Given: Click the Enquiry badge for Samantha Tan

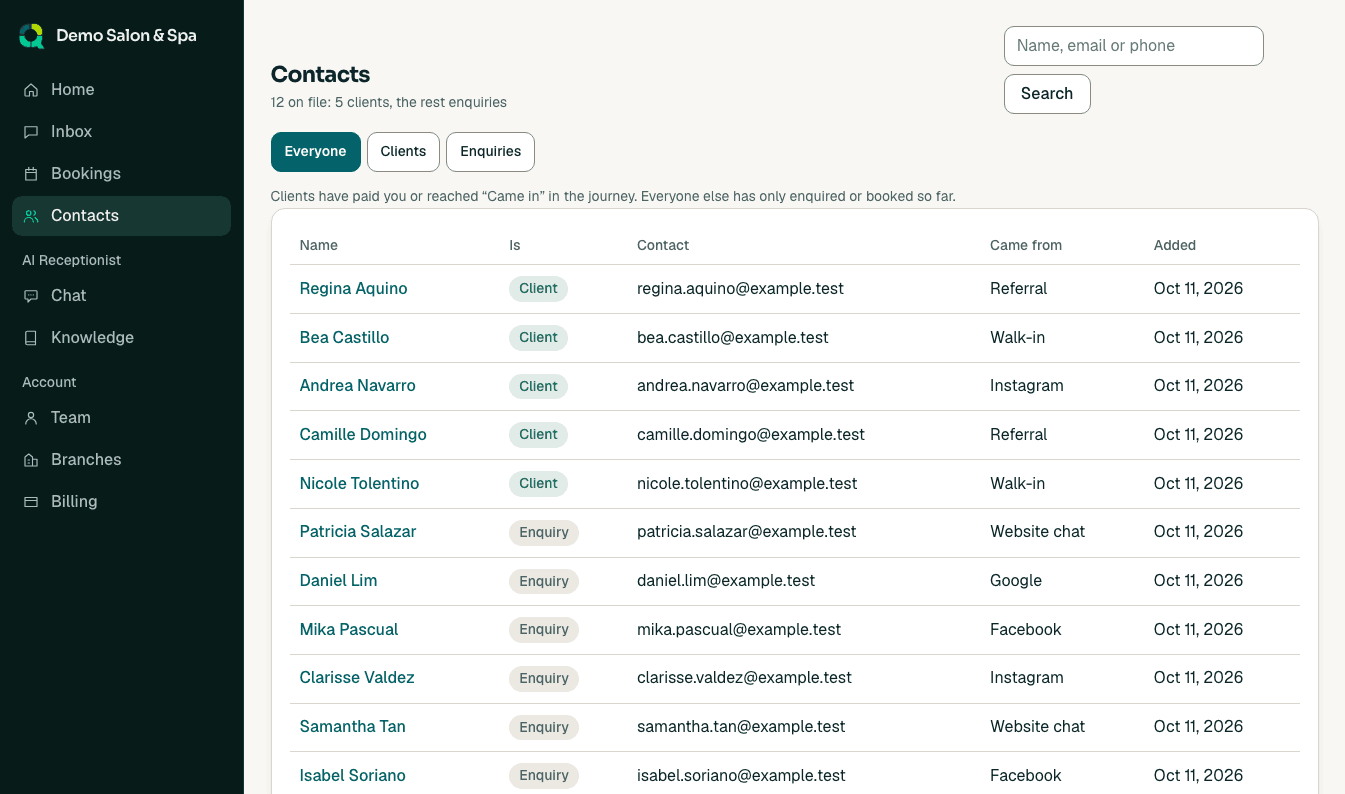Looking at the screenshot, I should coord(544,727).
